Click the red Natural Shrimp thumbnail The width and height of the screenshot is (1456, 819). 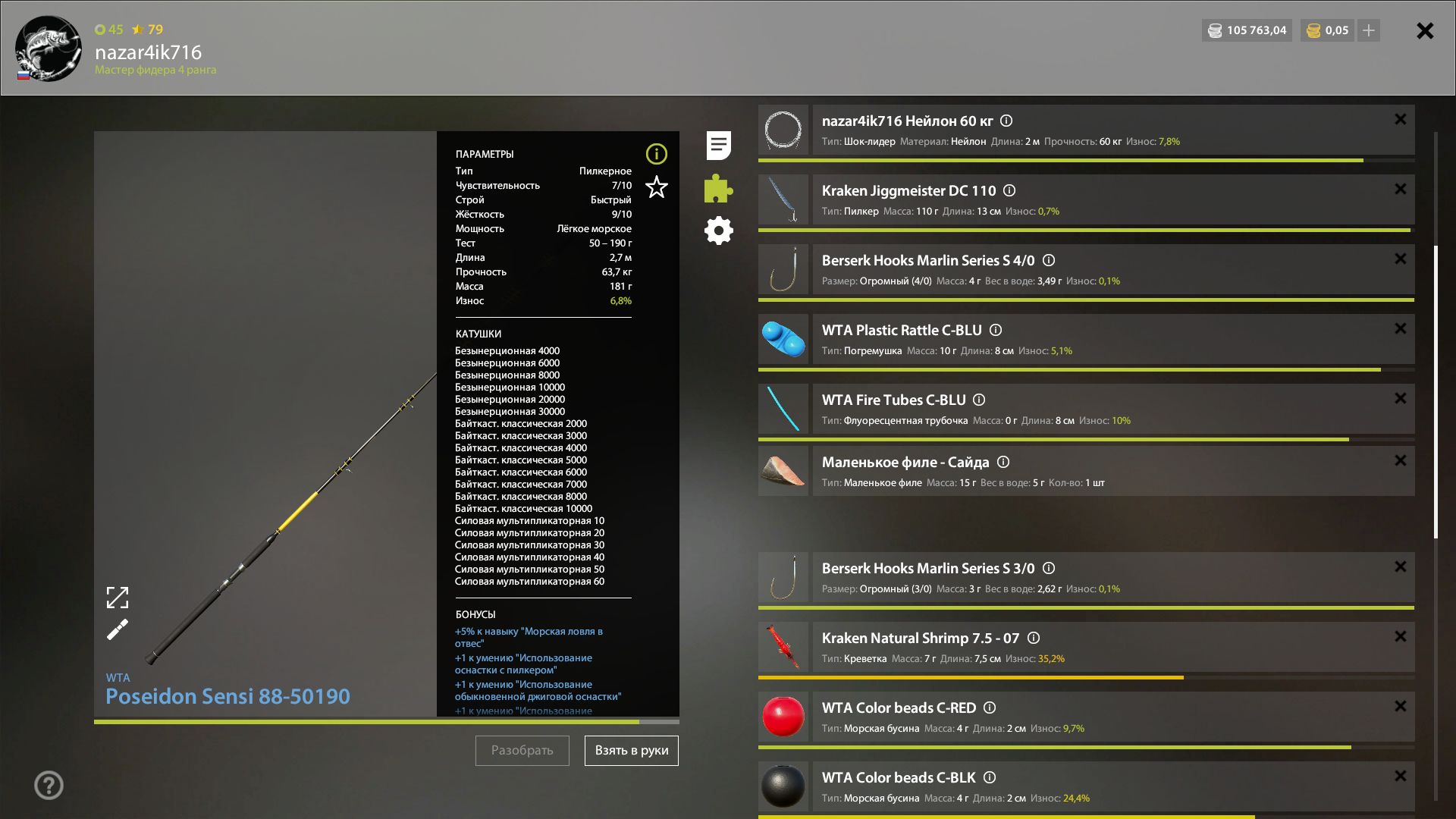pyautogui.click(x=783, y=647)
